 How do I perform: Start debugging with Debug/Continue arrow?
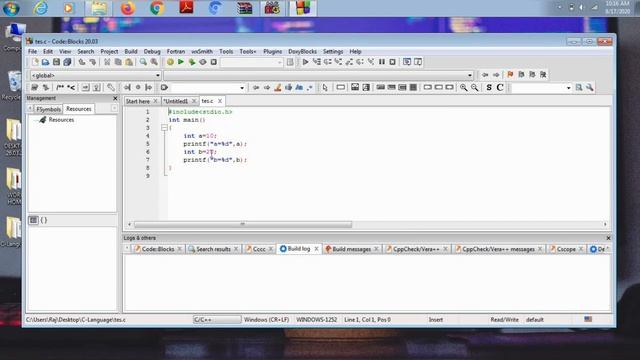click(x=305, y=62)
